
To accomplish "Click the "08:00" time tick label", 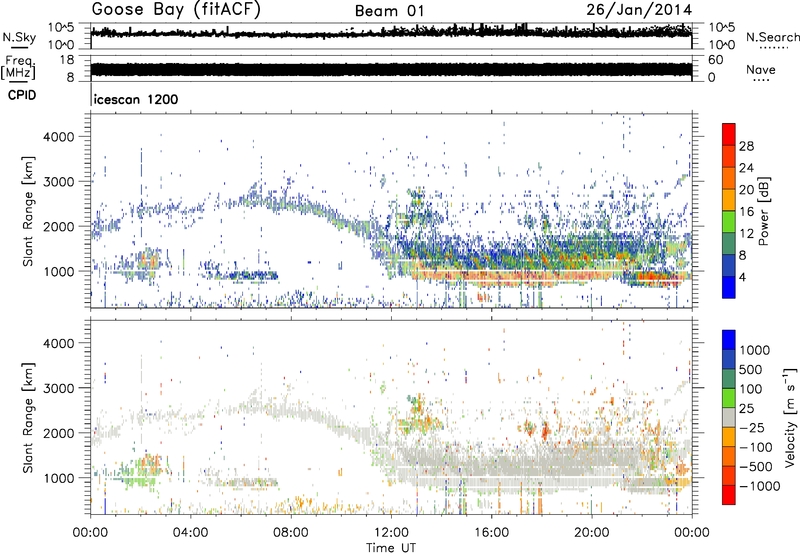I will point(291,533).
